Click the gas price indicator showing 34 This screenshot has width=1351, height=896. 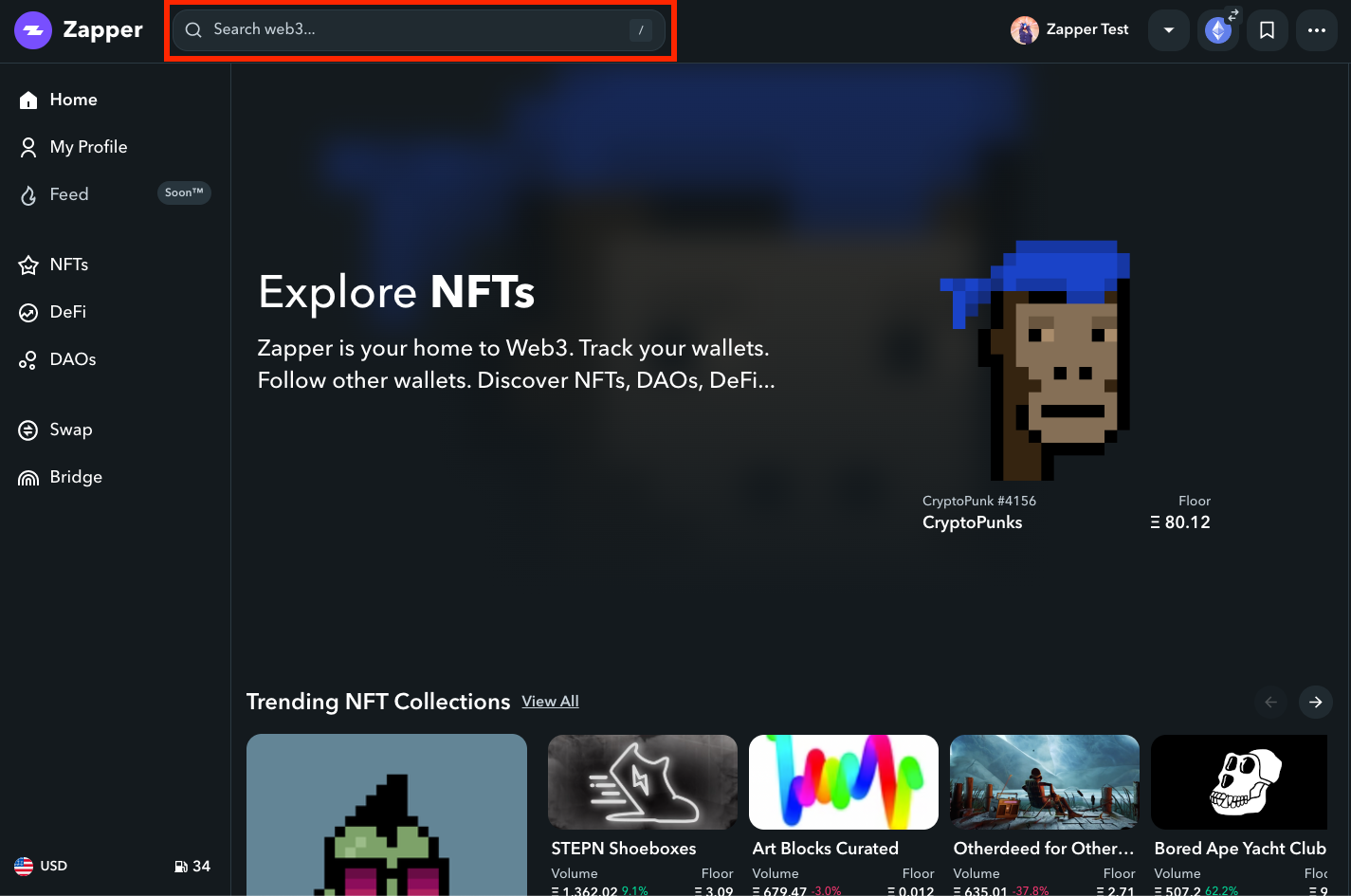pyautogui.click(x=192, y=867)
